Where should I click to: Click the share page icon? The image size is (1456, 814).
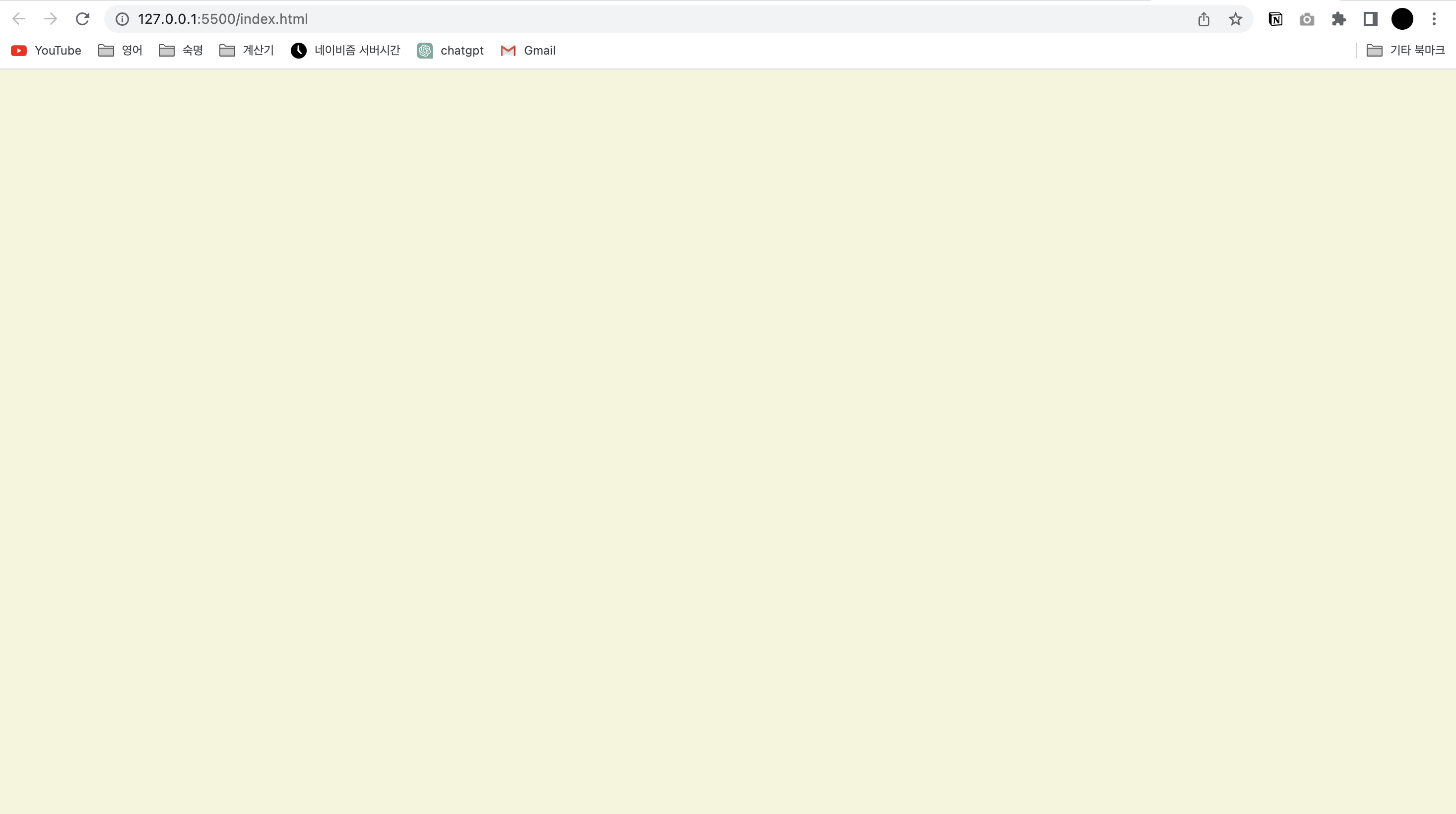(1203, 19)
